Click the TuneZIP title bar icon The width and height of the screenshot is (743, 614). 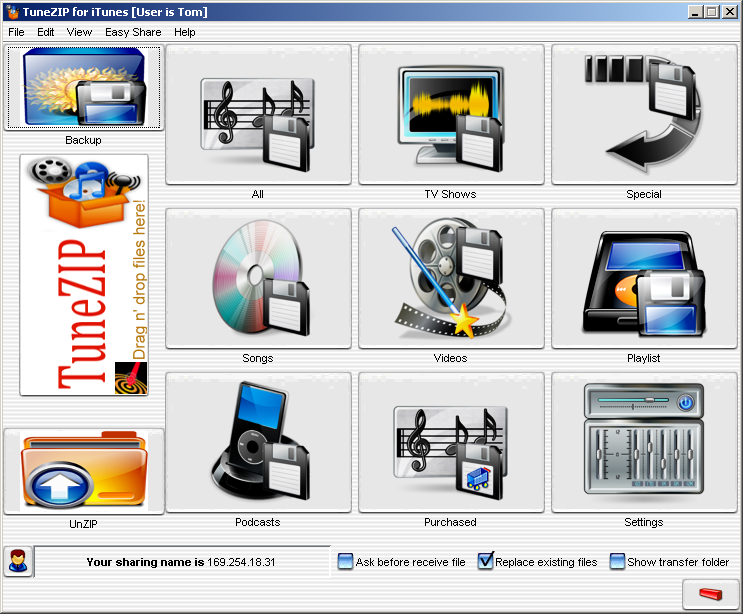pyautogui.click(x=13, y=12)
